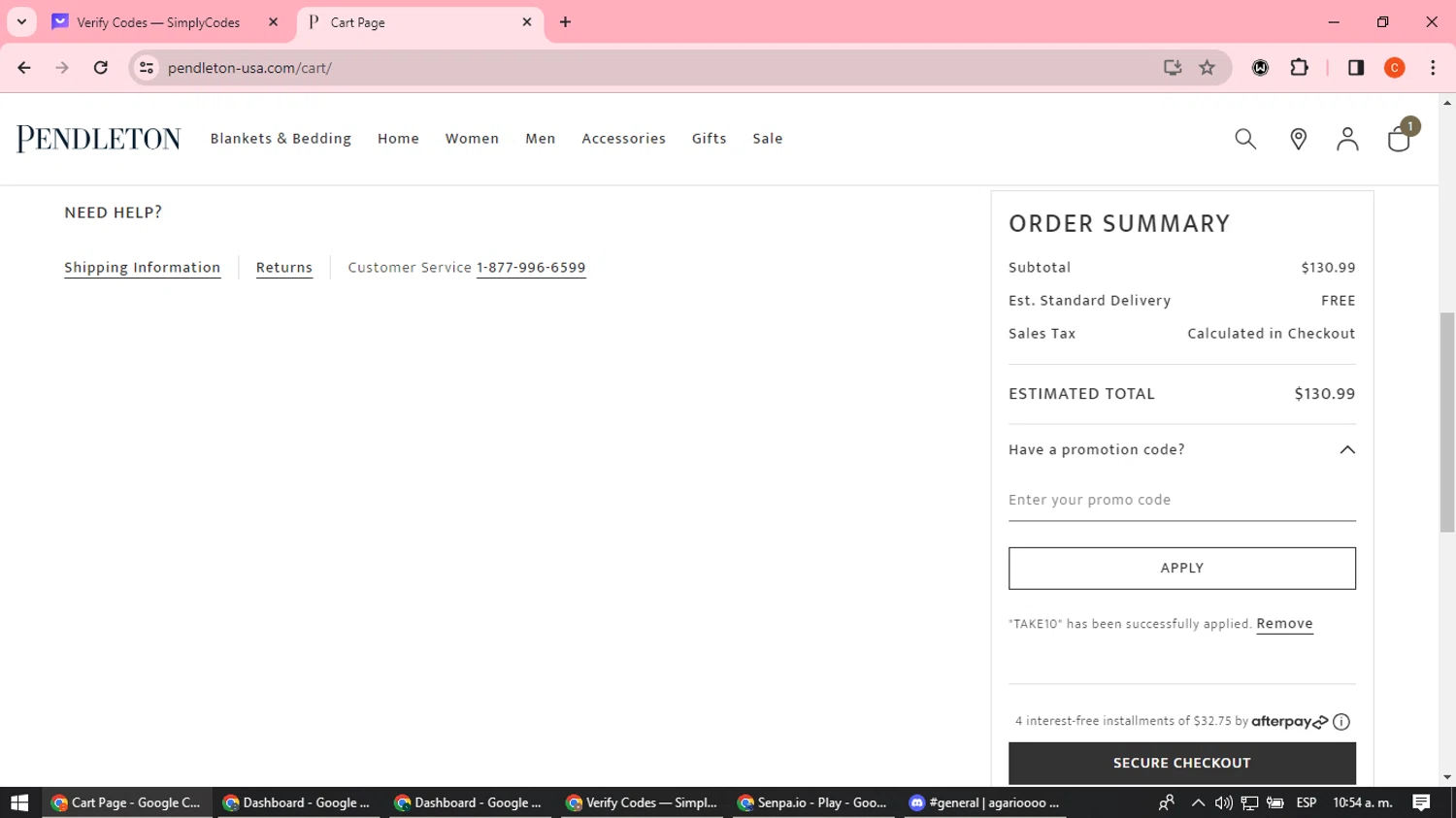Viewport: 1456px width, 818px height.
Task: Open Chrome three-dot menu
Action: coord(1433,68)
